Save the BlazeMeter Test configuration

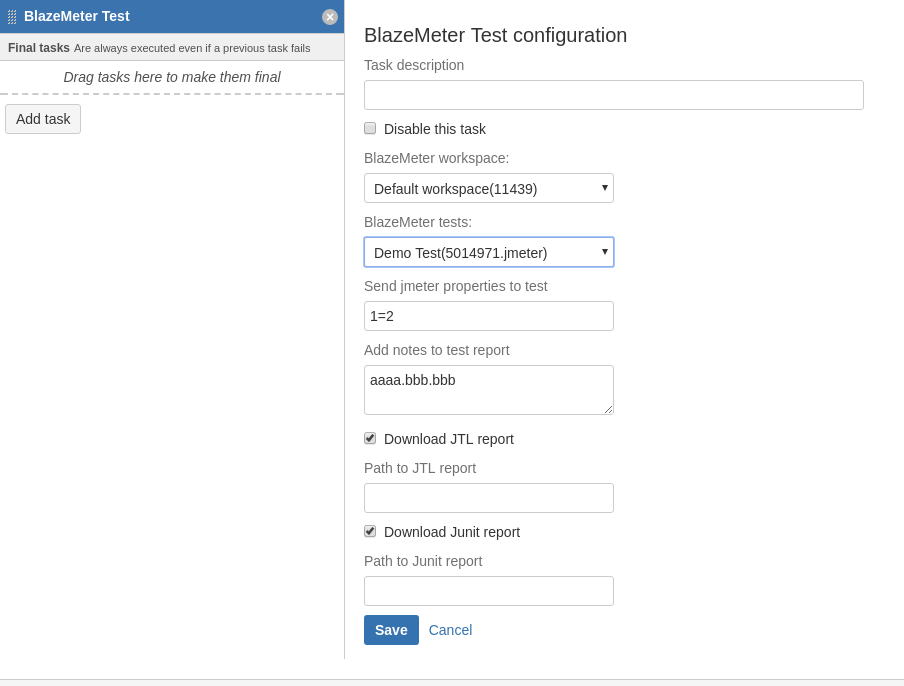tap(391, 630)
